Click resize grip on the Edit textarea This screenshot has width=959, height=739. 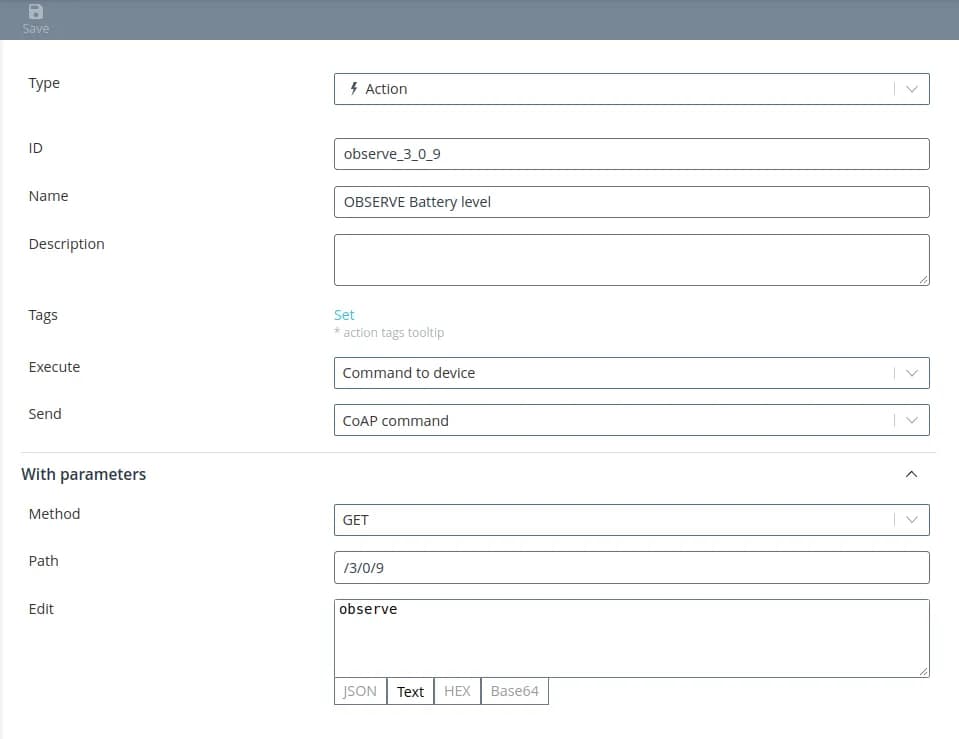pyautogui.click(x=923, y=671)
